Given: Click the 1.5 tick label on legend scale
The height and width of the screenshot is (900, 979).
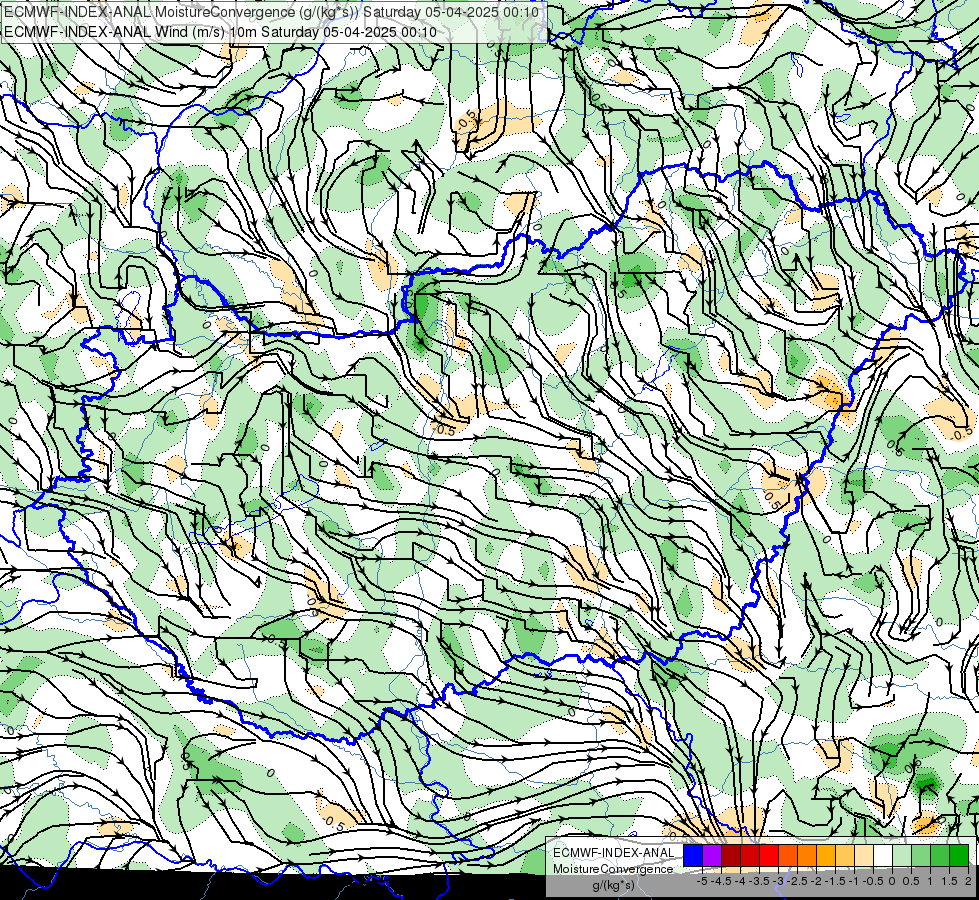Looking at the screenshot, I should [950, 881].
